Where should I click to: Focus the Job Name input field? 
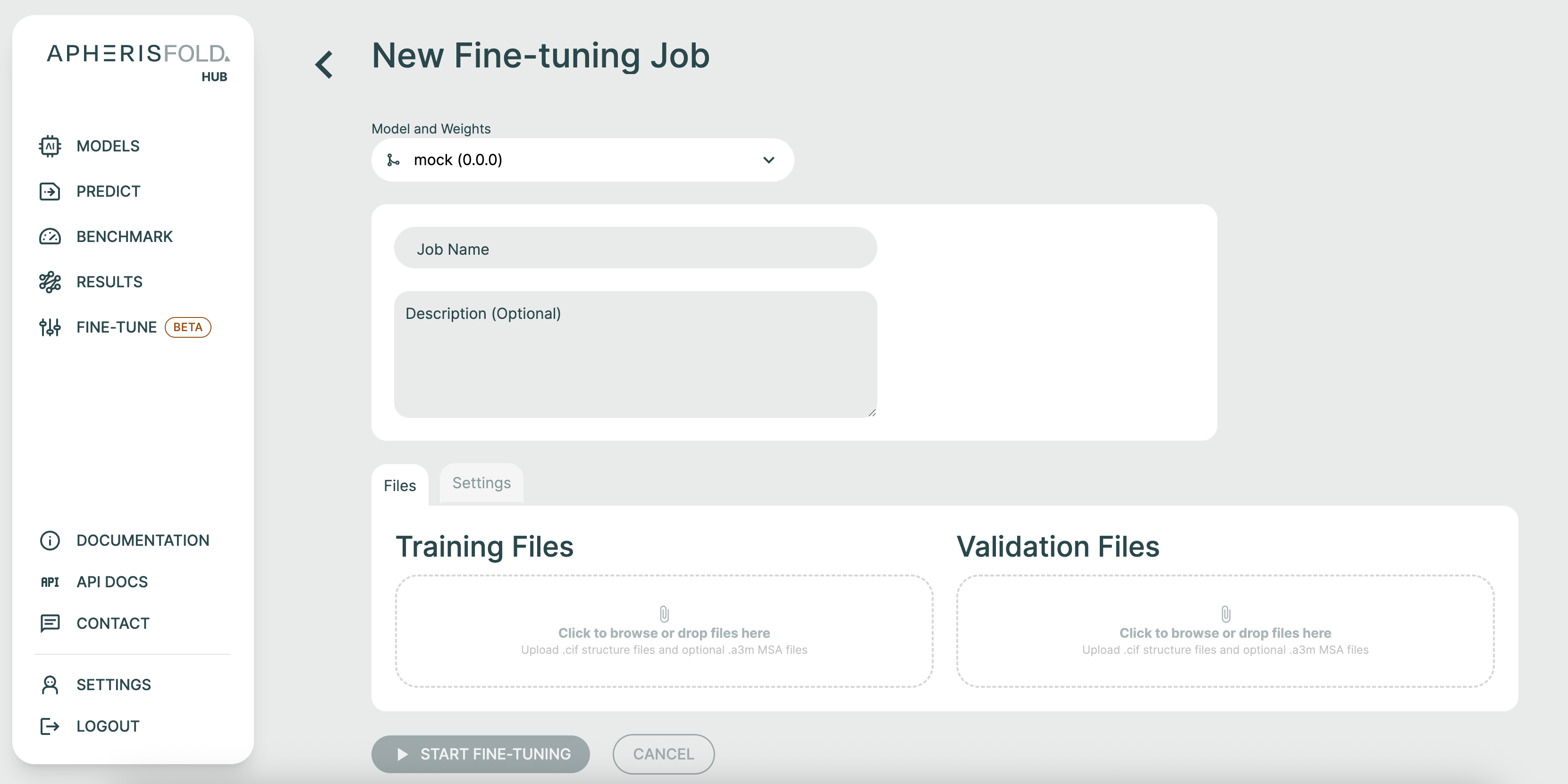(635, 249)
